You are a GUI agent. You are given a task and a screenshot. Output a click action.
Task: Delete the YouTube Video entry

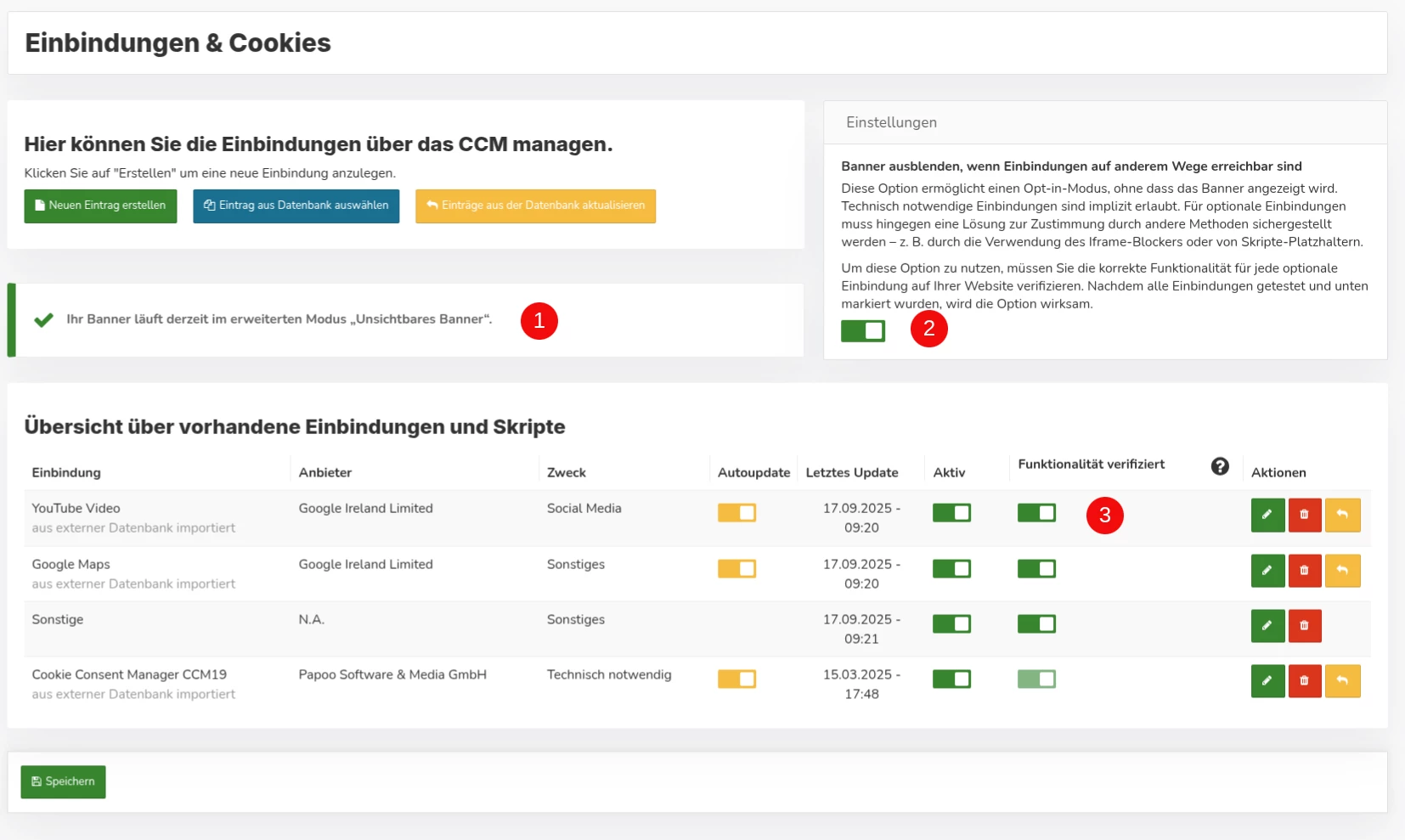point(1305,515)
